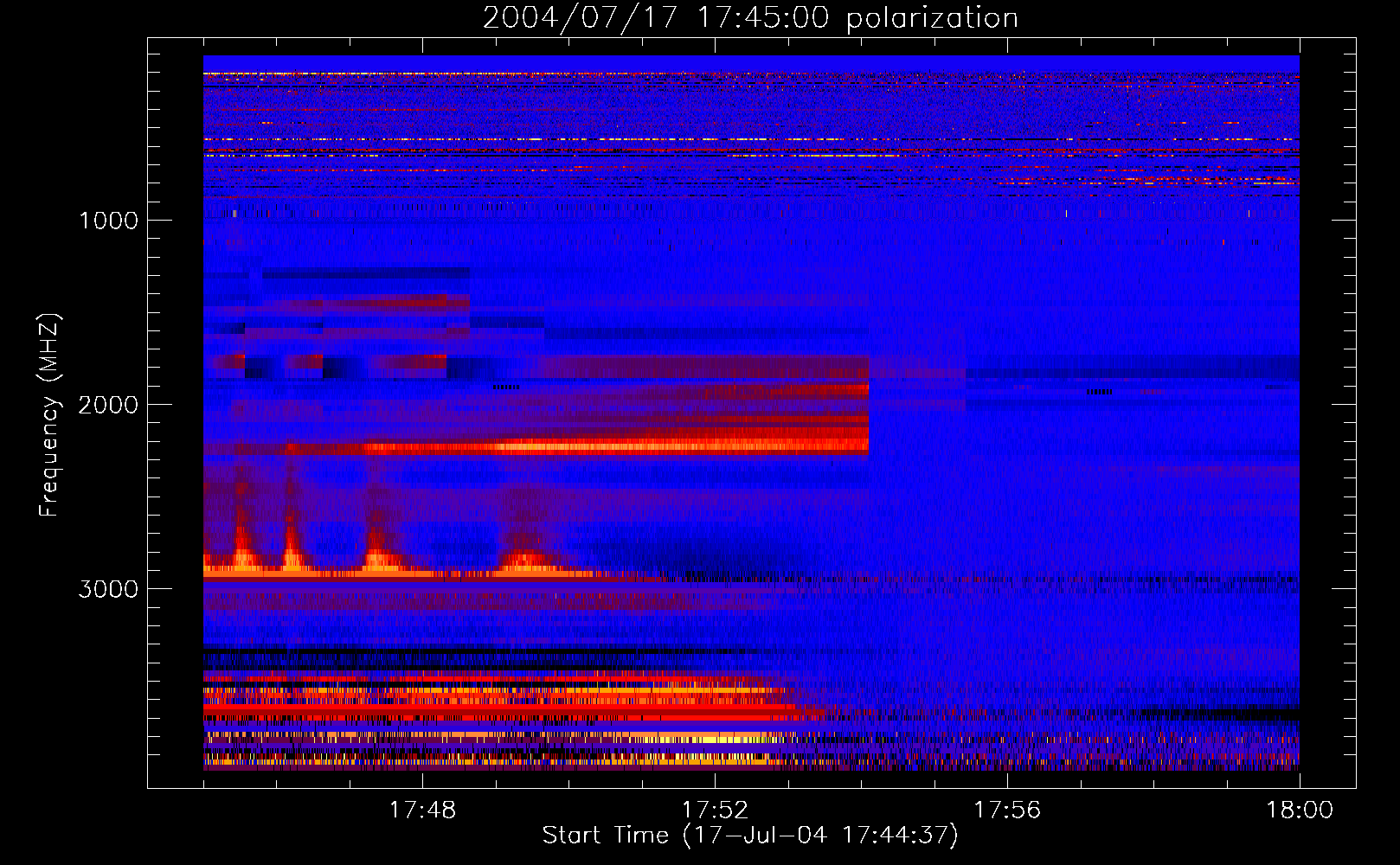
Task: Click the 3000 frequency tick label
Action: point(108,589)
